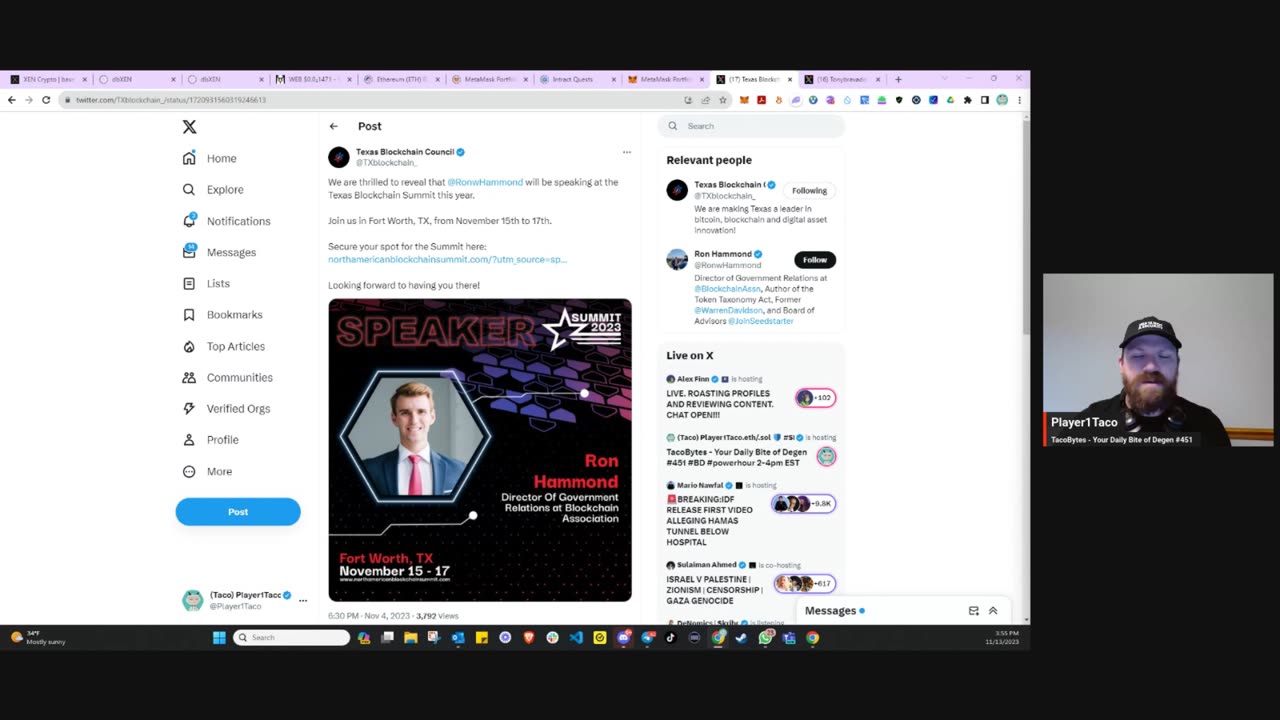The image size is (1280, 720).
Task: Expand the More menu in the sidebar
Action: tap(207, 471)
